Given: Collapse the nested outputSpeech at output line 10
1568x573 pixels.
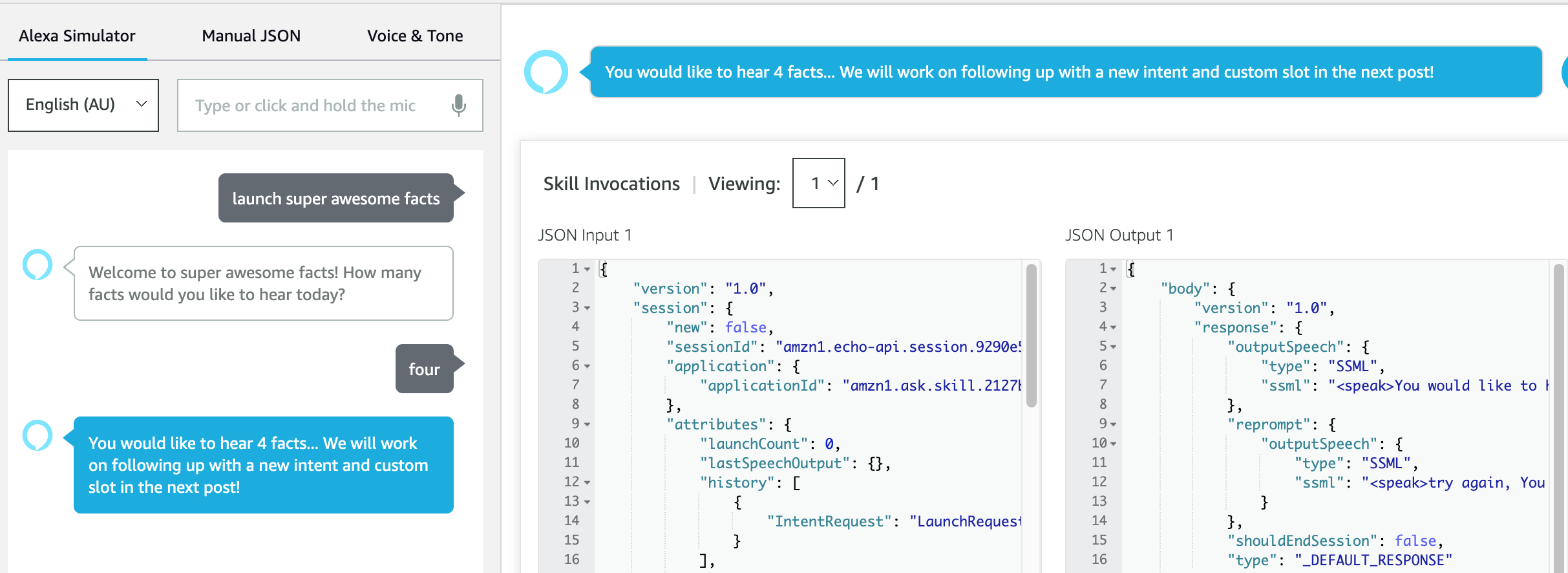Looking at the screenshot, I should click(x=1114, y=444).
